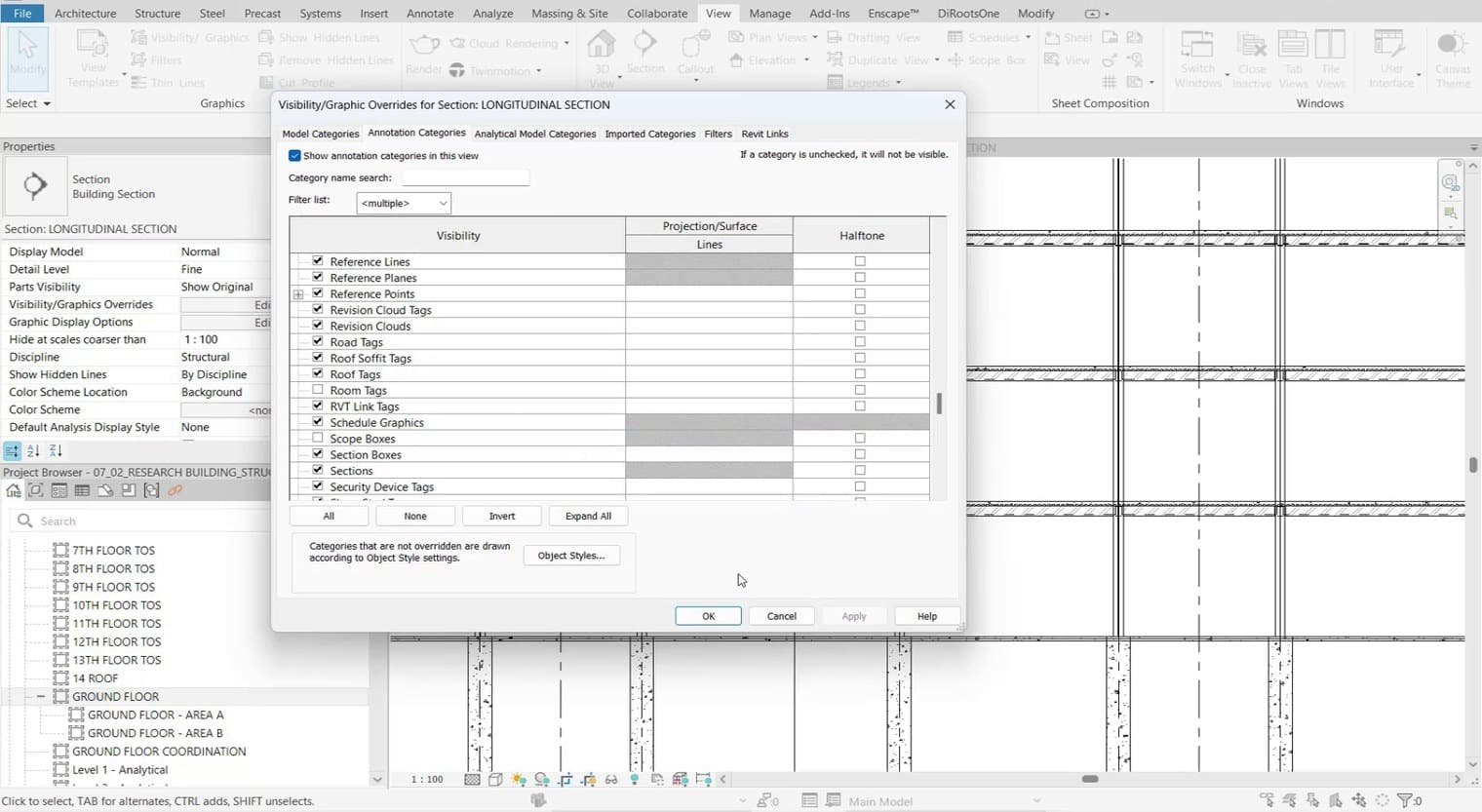Open Duplicate View dropdown arrow
The height and width of the screenshot is (812, 1482).
click(937, 60)
